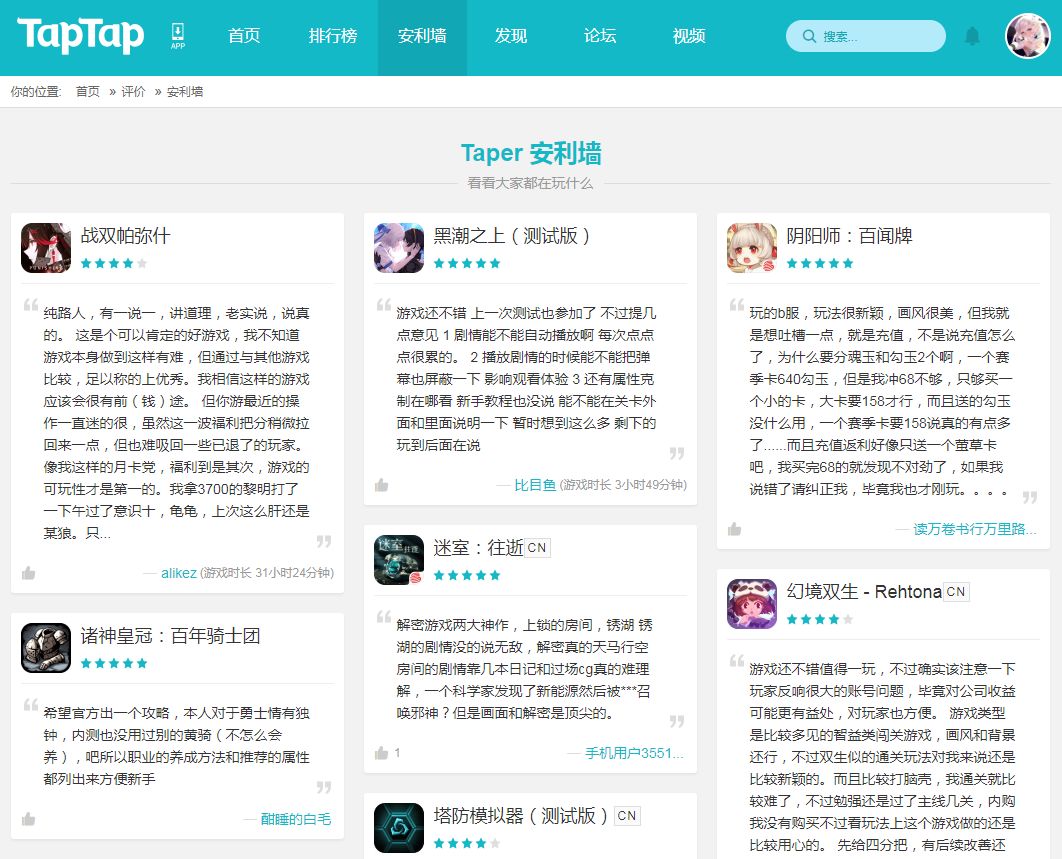Click the search magnifier icon

809,37
